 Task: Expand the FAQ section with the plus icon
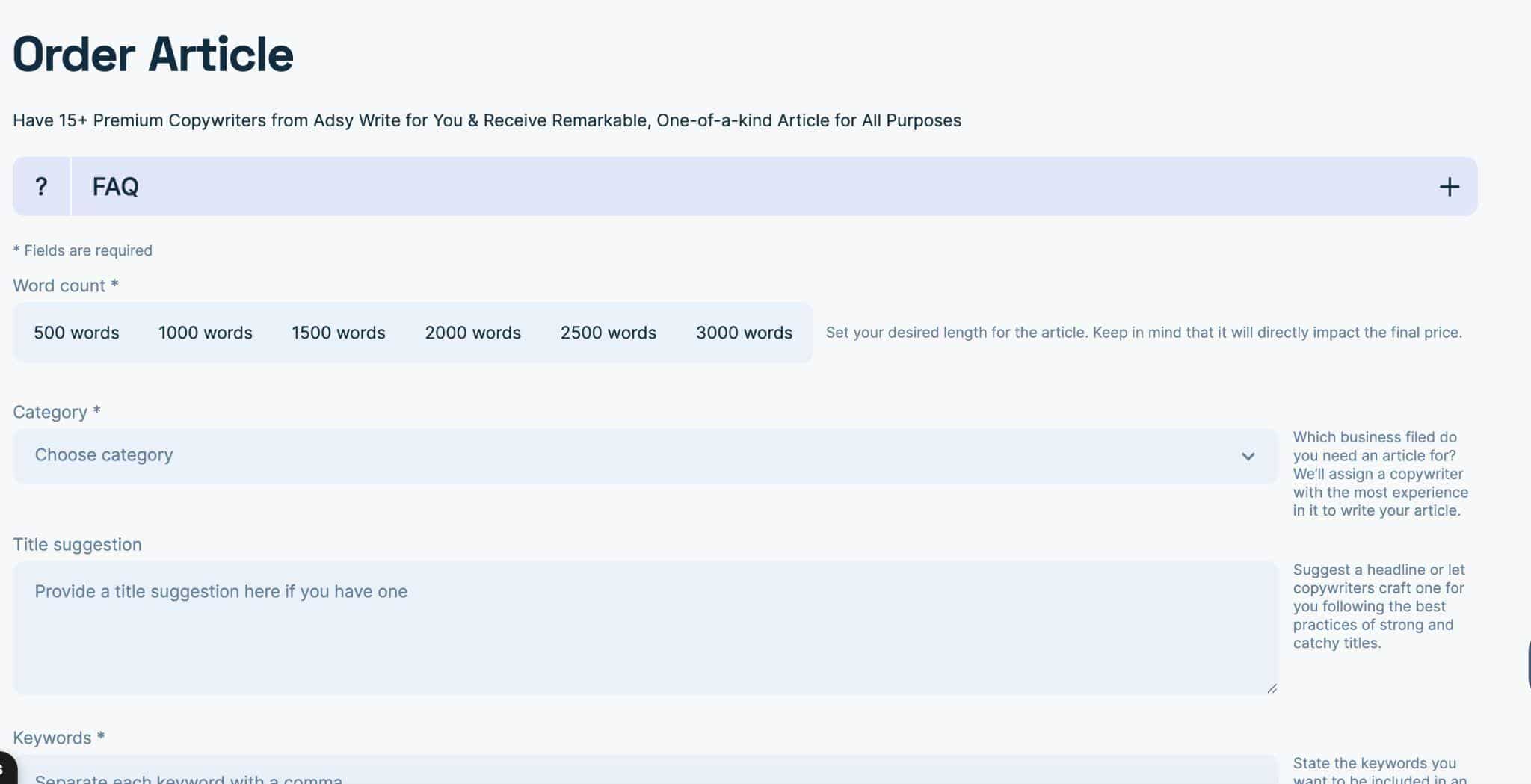tap(1449, 187)
